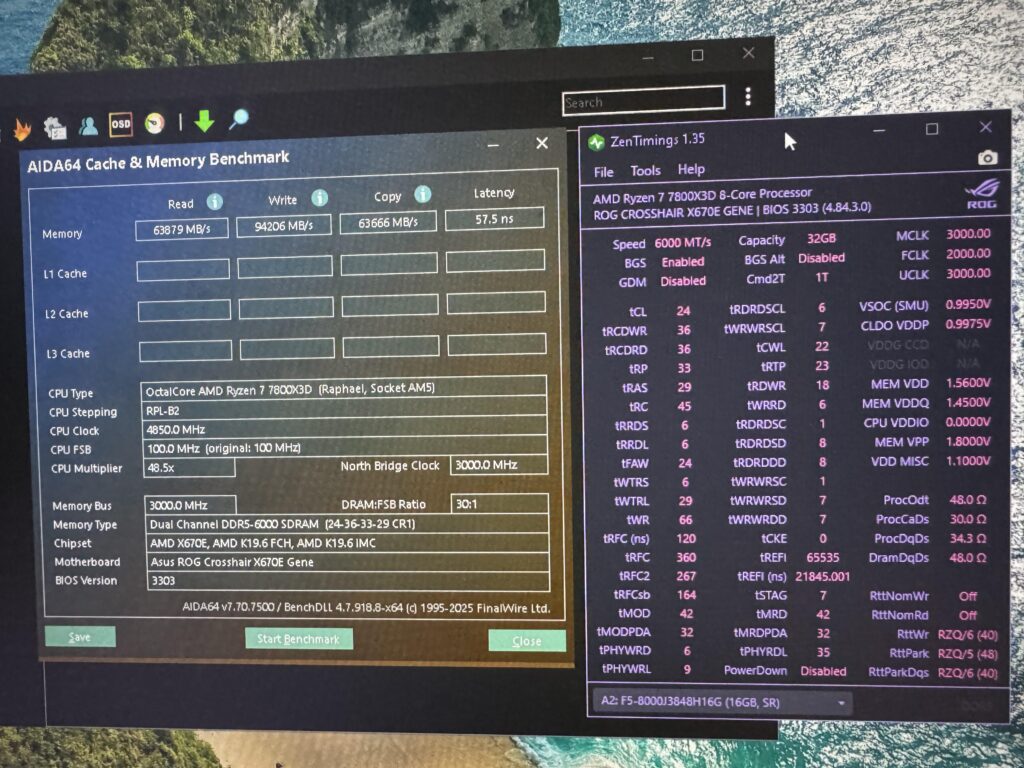Click the GDM value Disabled

click(x=682, y=281)
